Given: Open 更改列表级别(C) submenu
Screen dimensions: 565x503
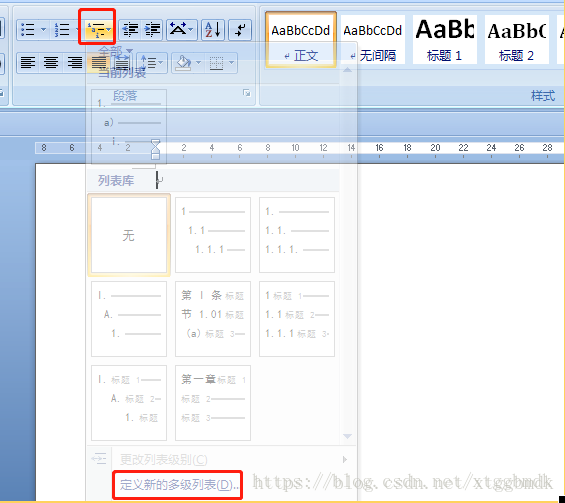Looking at the screenshot, I should point(221,459).
